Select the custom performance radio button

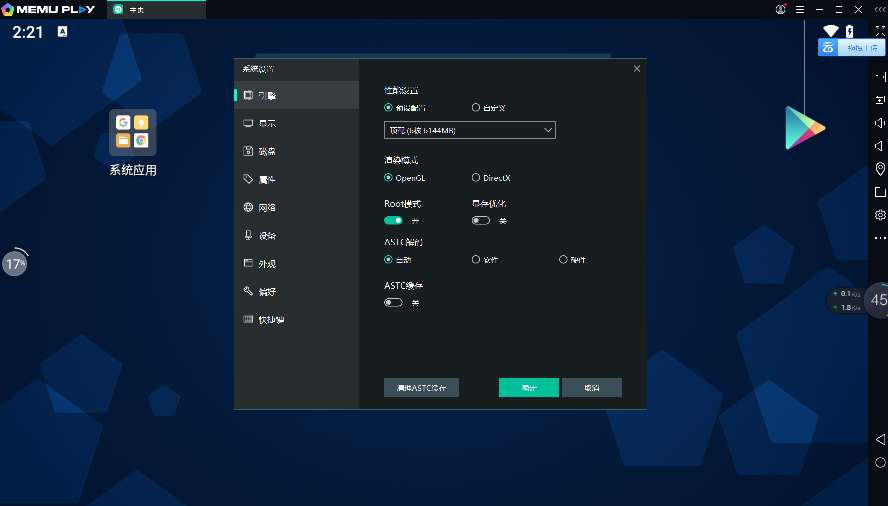pos(476,107)
